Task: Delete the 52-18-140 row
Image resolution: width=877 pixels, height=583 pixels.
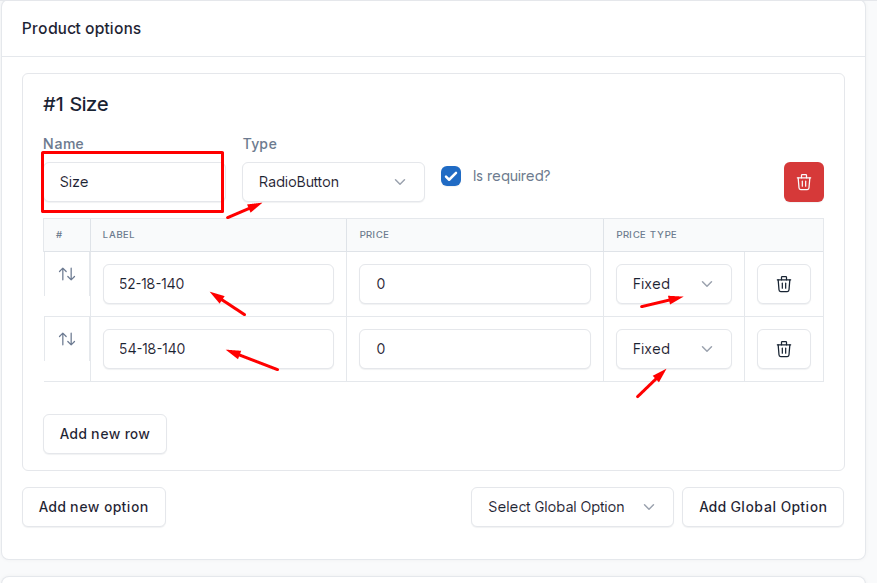Action: 784,284
